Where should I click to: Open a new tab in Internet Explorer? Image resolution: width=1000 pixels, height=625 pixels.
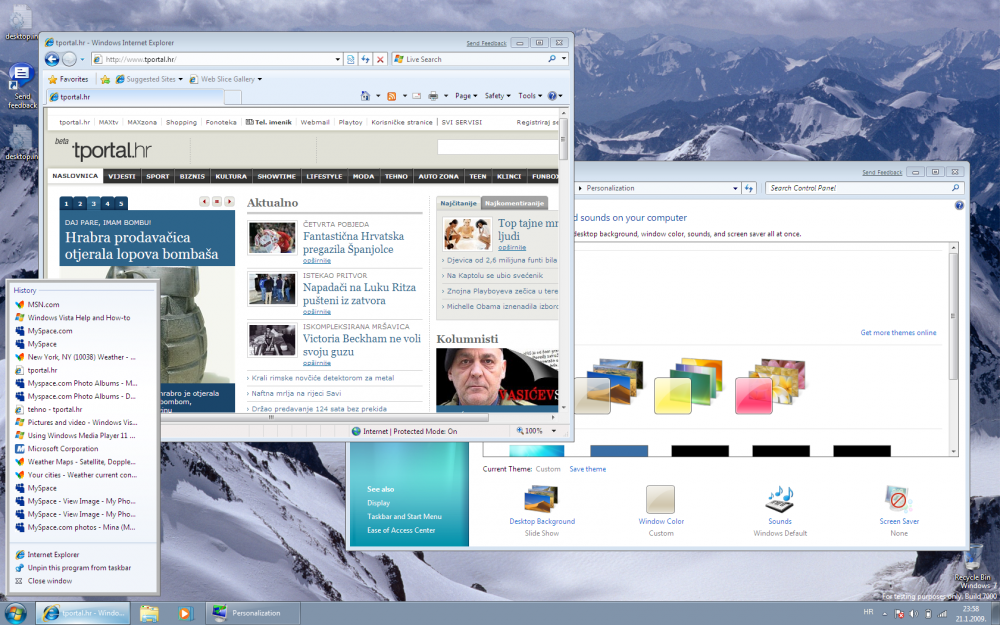233,97
